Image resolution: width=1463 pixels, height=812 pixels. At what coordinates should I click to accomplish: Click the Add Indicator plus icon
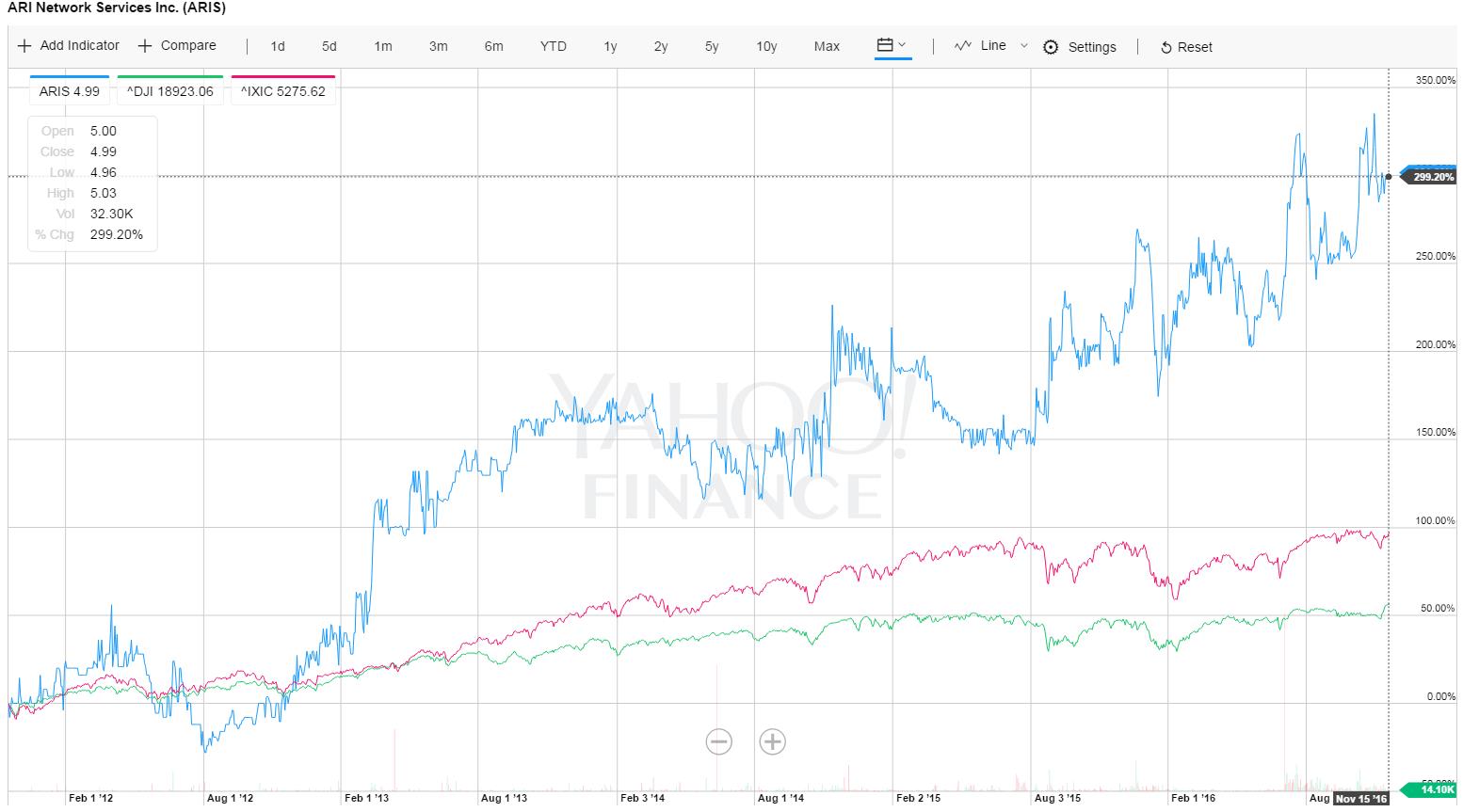click(24, 46)
